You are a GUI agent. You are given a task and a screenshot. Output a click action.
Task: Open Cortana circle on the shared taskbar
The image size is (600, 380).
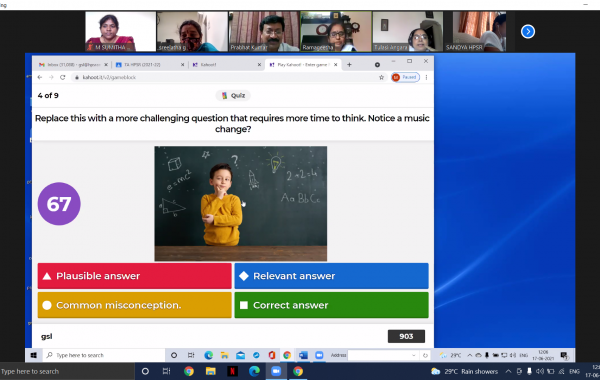(x=174, y=355)
